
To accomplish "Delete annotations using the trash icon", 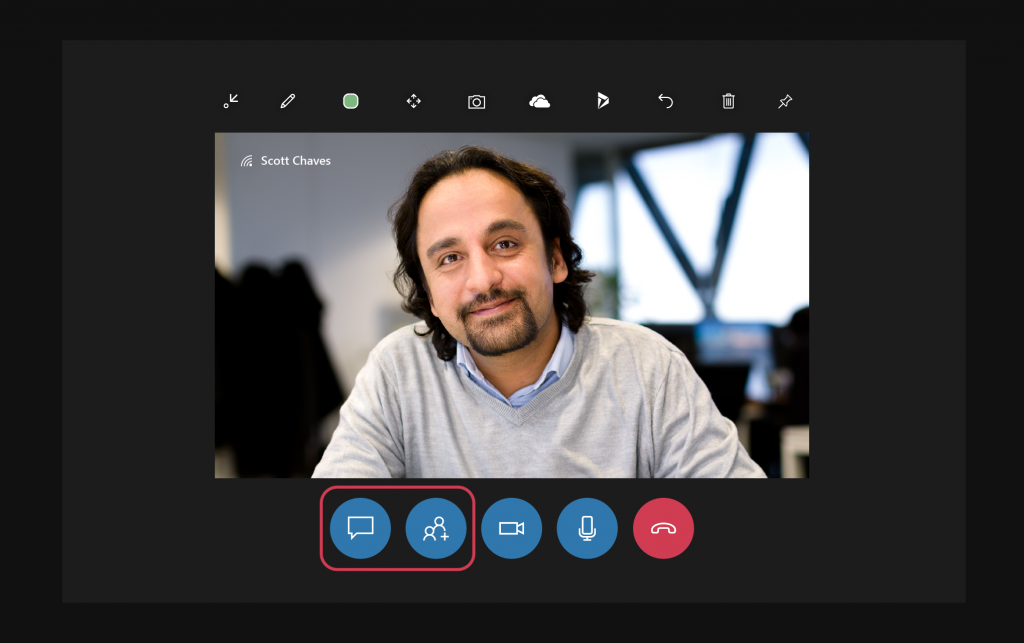I will tap(728, 101).
